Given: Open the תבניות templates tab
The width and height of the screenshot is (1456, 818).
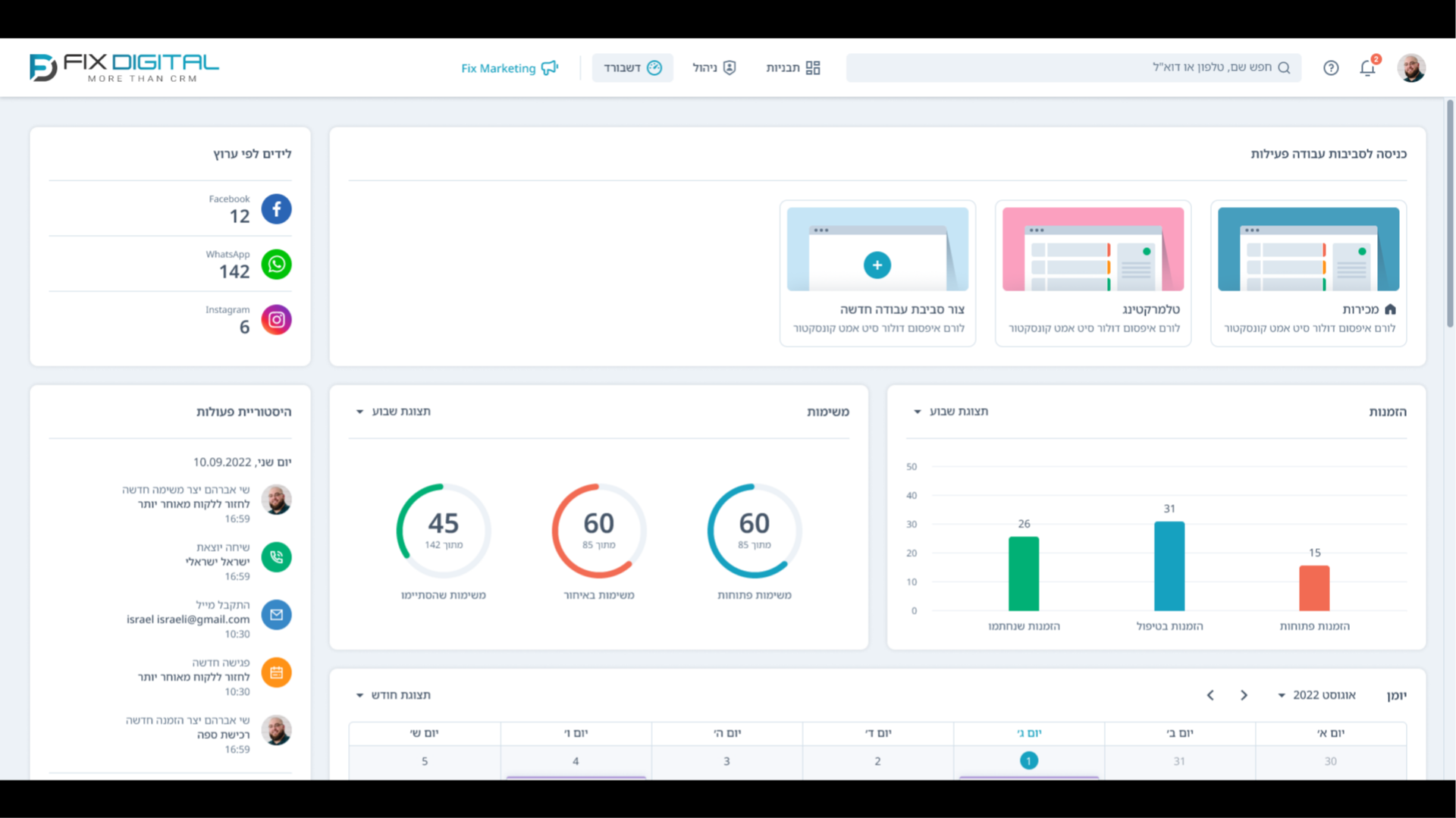Looking at the screenshot, I should pyautogui.click(x=793, y=67).
